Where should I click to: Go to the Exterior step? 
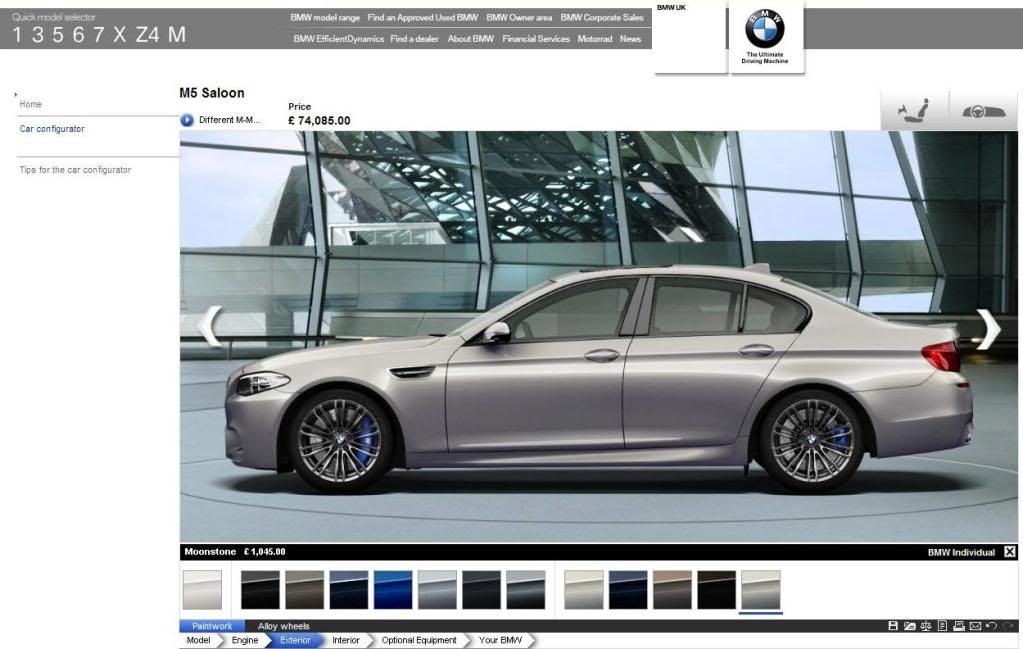(x=295, y=641)
